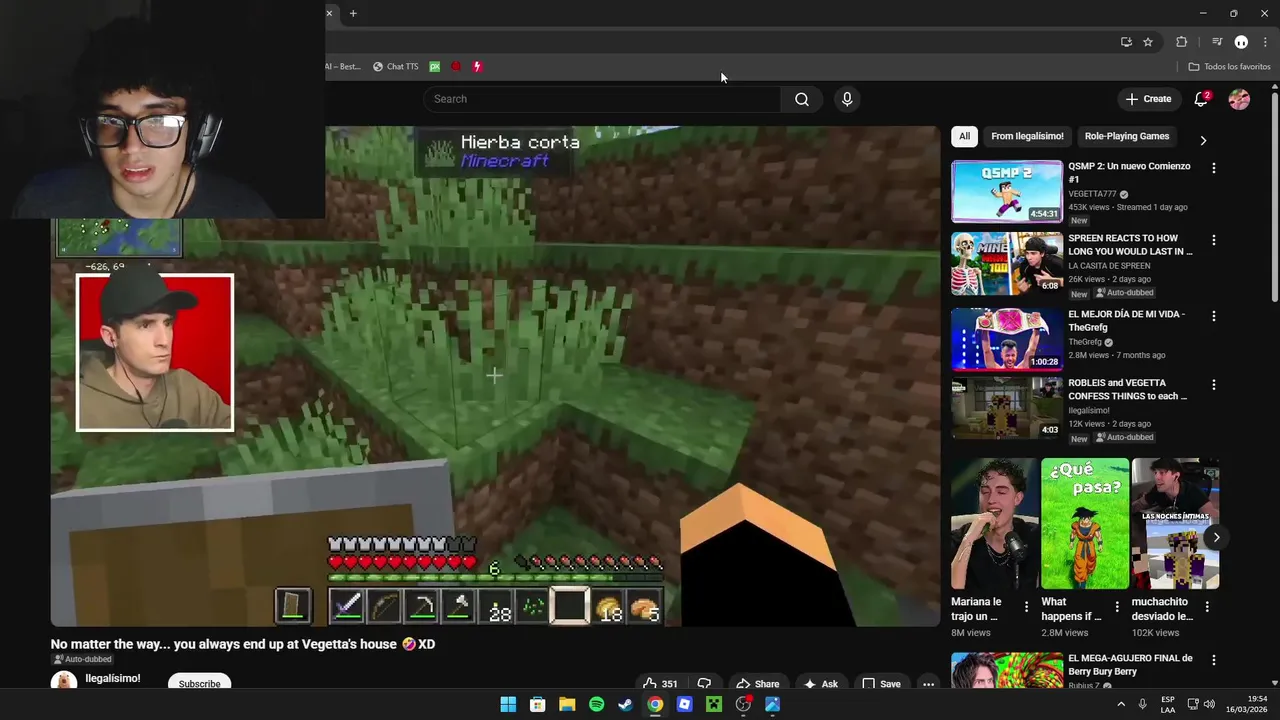Open the system volume control
Image resolution: width=1280 pixels, height=720 pixels.
point(1209,705)
